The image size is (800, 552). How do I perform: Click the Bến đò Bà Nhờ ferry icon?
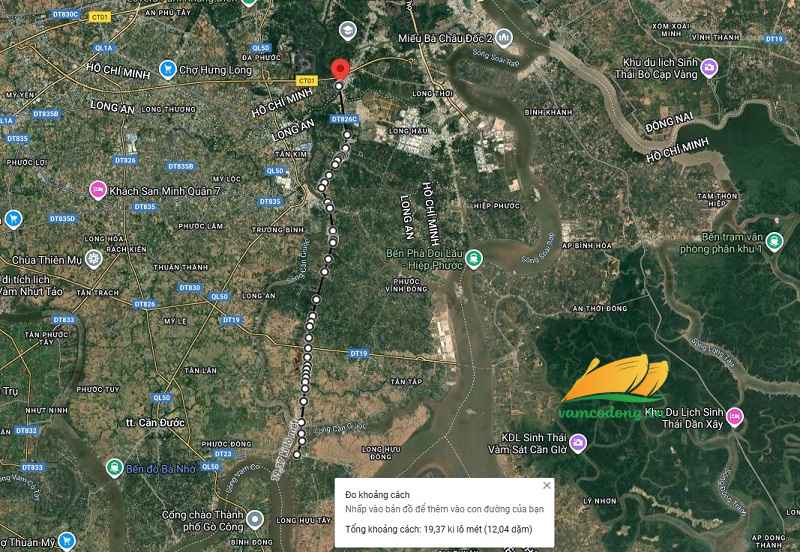tap(115, 468)
